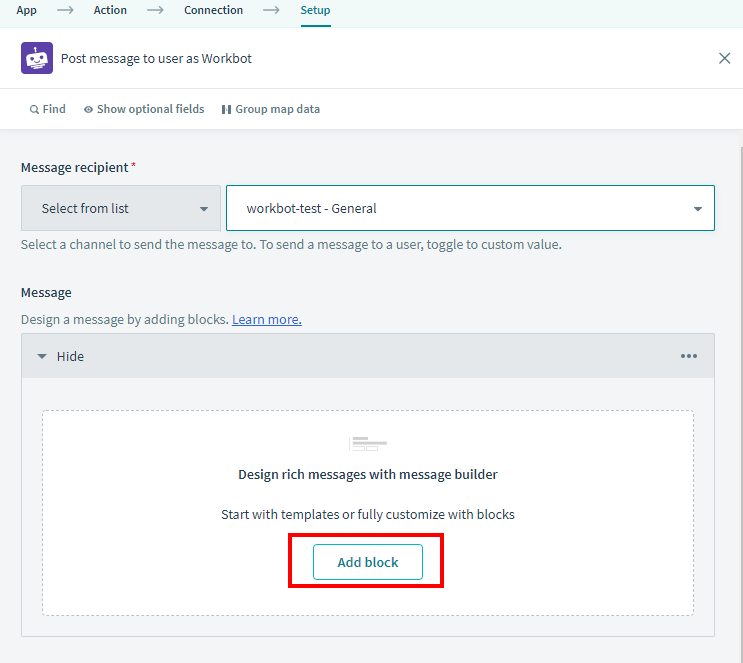Go to the Connection step tab

(x=213, y=10)
